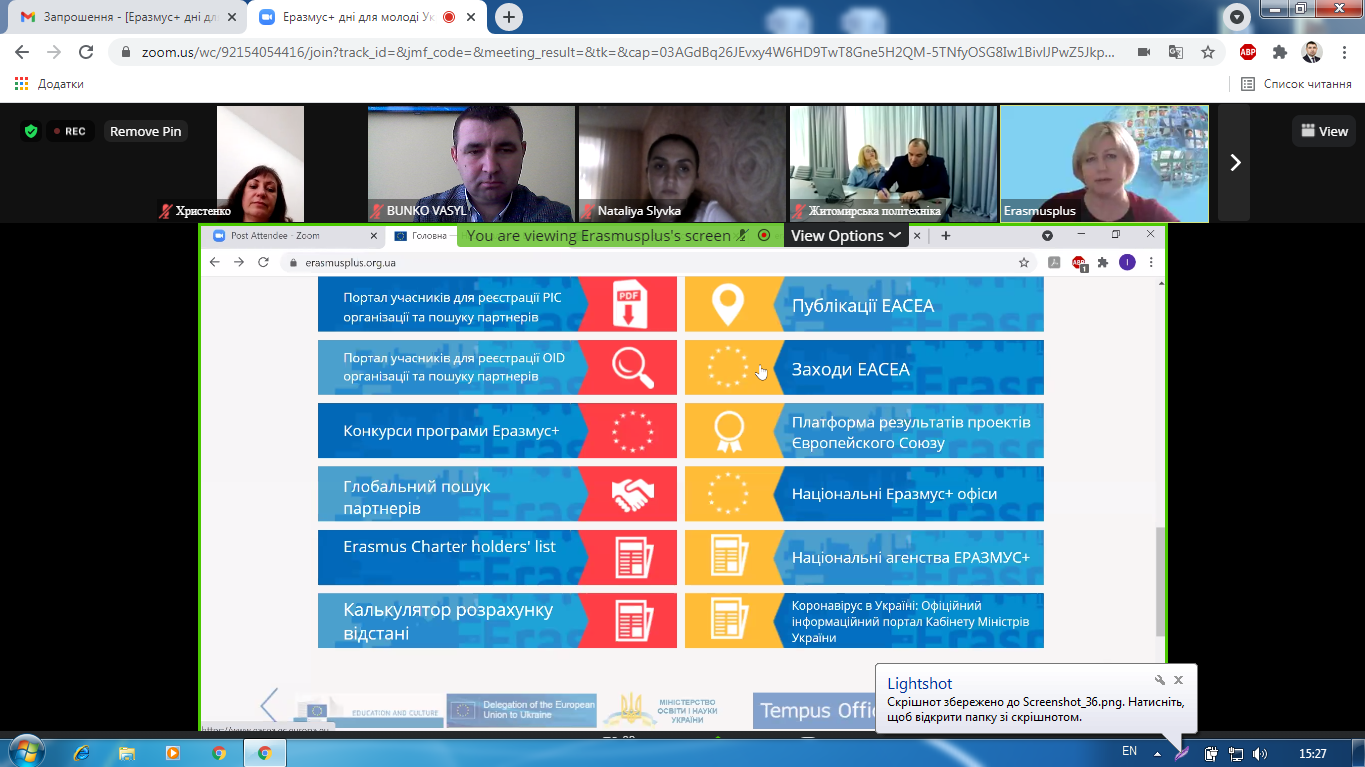The height and width of the screenshot is (767, 1365).
Task: Click the EU stars icon beside Конкурси програми Еразмус+
Action: coord(632,431)
